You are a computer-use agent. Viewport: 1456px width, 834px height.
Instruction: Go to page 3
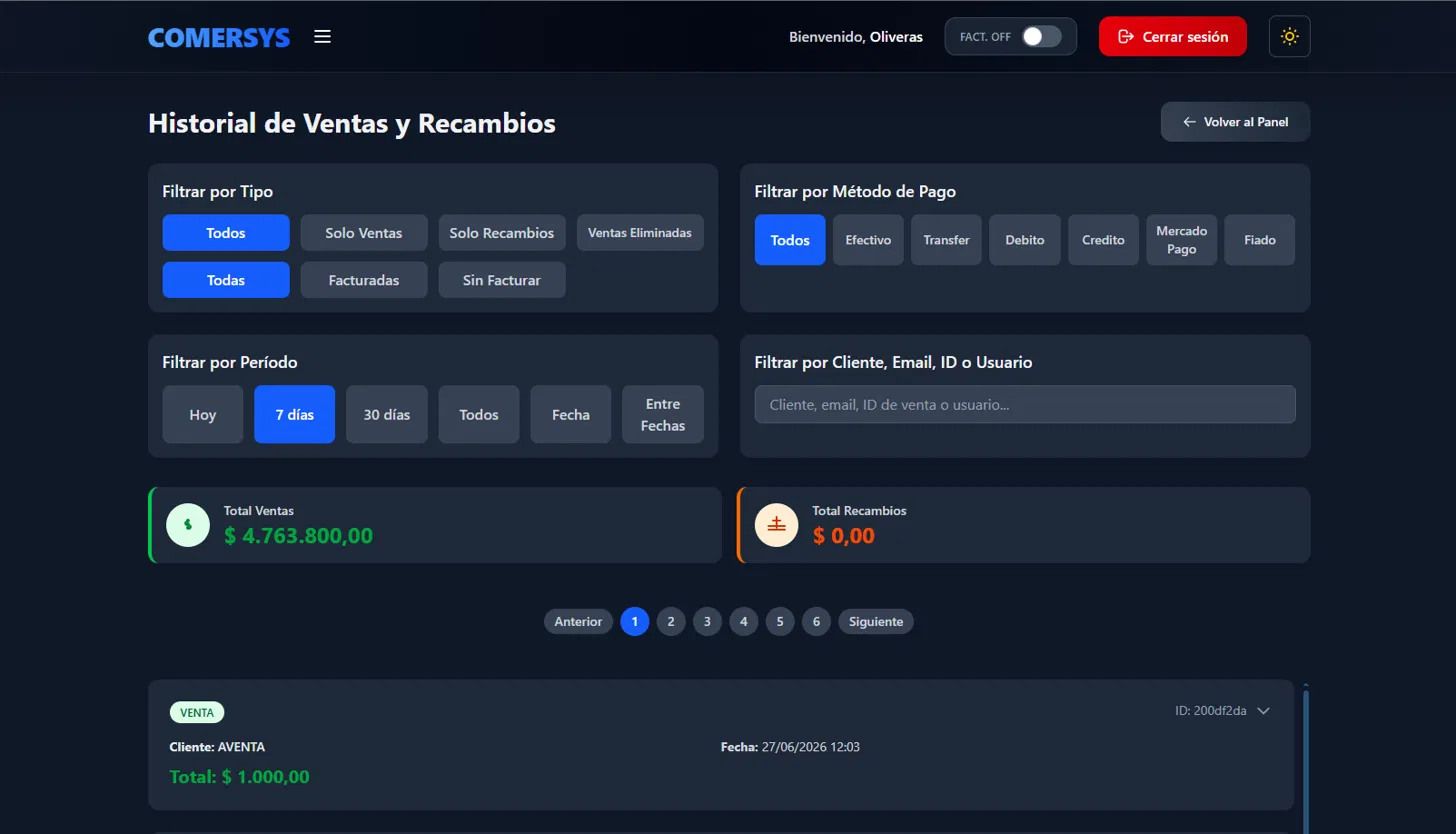coord(707,621)
